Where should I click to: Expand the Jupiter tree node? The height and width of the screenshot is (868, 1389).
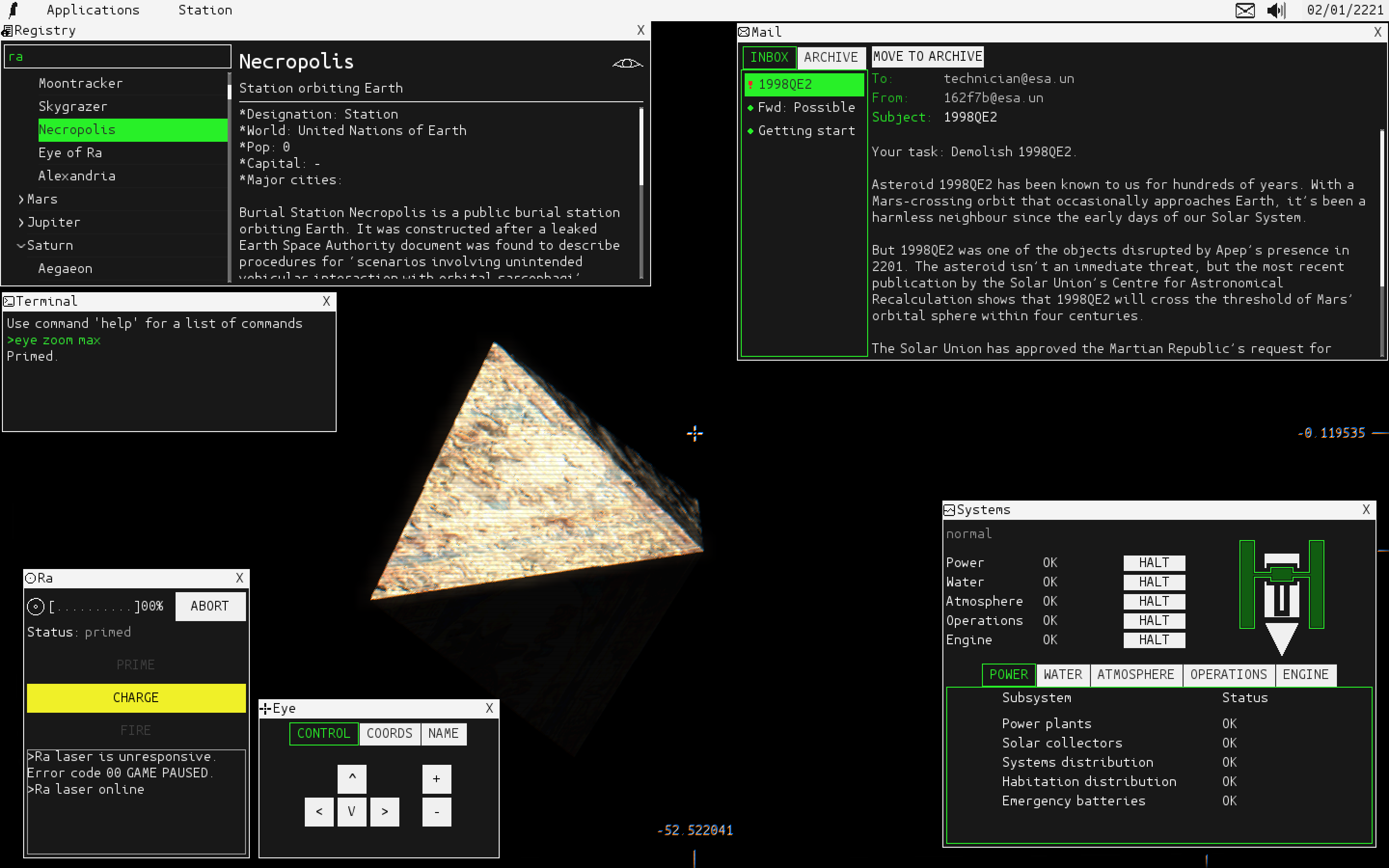(x=21, y=222)
